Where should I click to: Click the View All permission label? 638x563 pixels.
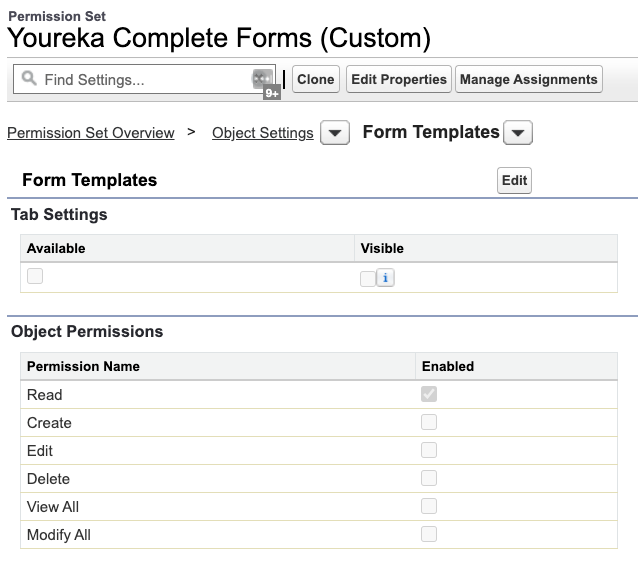53,507
